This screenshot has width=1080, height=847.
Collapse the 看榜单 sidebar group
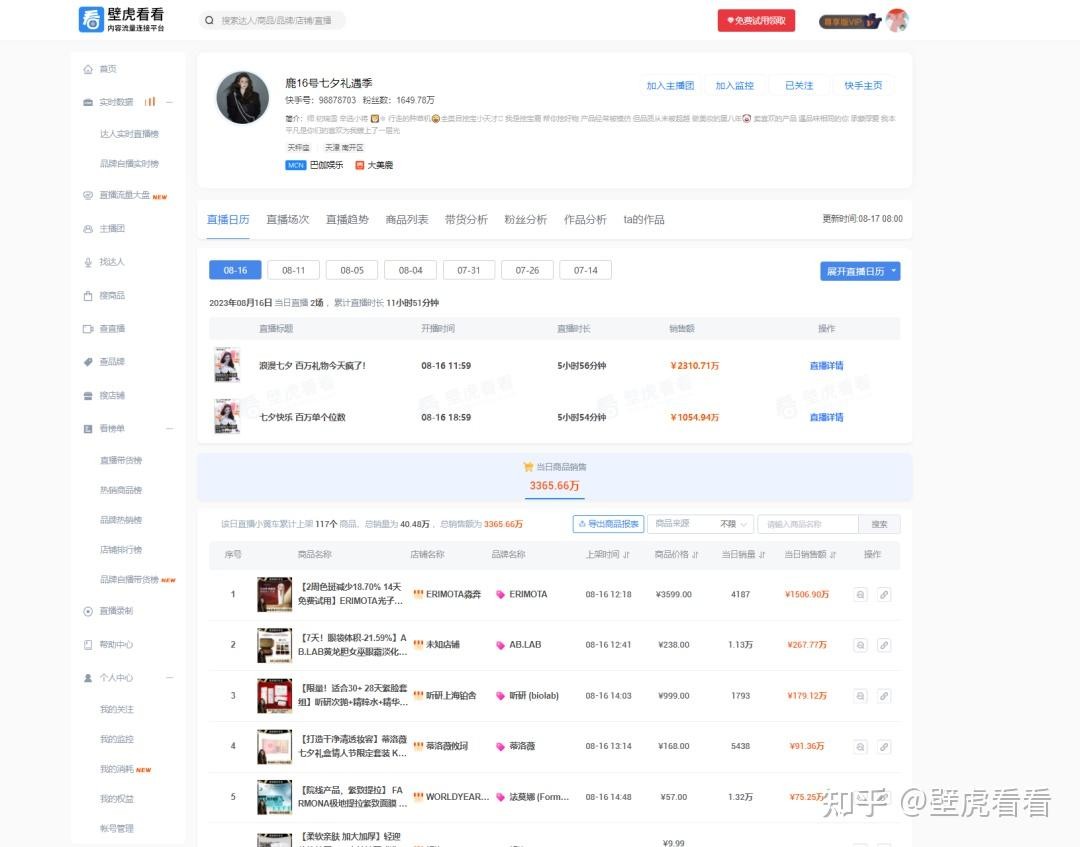click(169, 428)
